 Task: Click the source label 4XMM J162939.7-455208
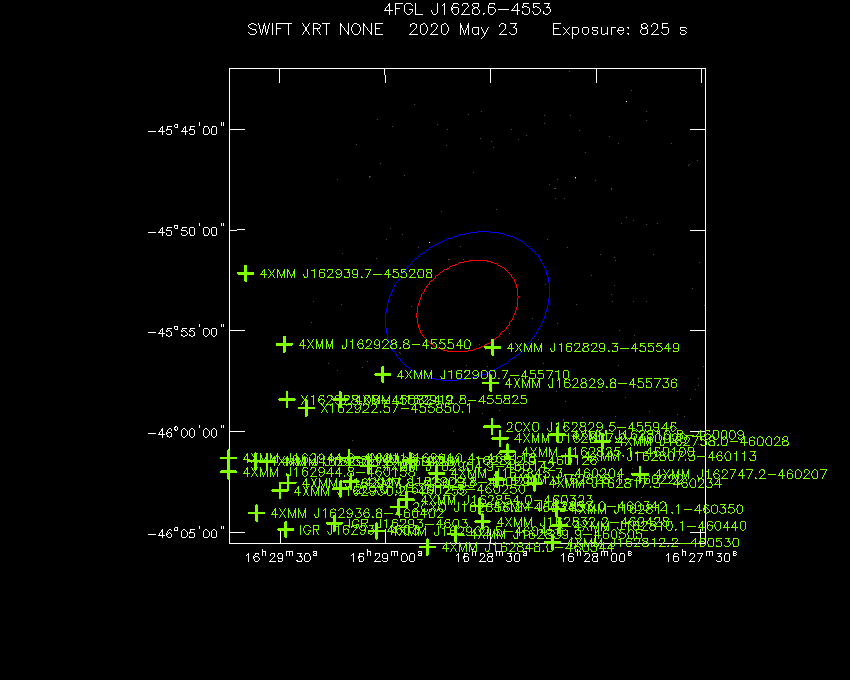click(x=346, y=274)
